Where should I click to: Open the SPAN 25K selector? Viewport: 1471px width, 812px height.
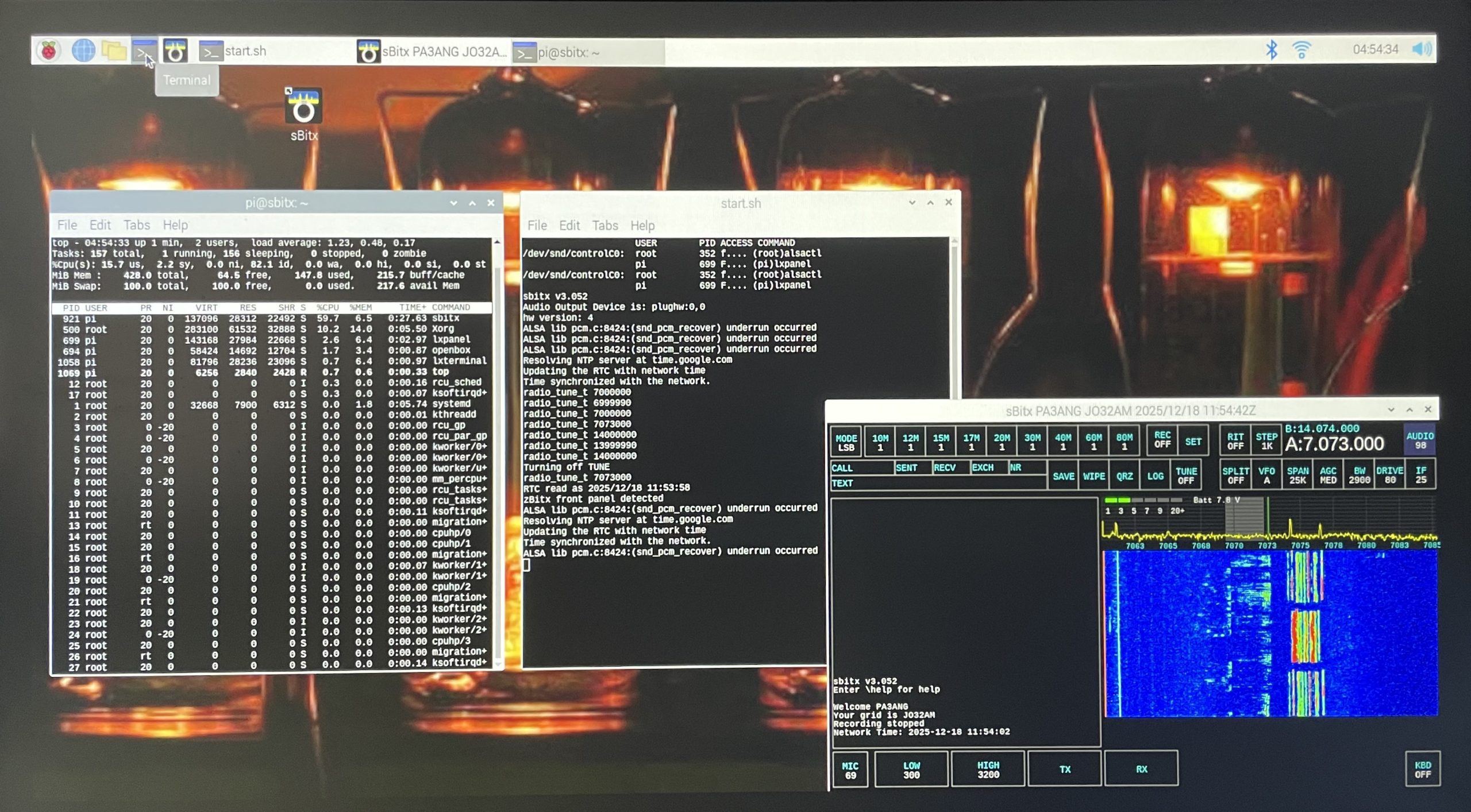pyautogui.click(x=1297, y=475)
